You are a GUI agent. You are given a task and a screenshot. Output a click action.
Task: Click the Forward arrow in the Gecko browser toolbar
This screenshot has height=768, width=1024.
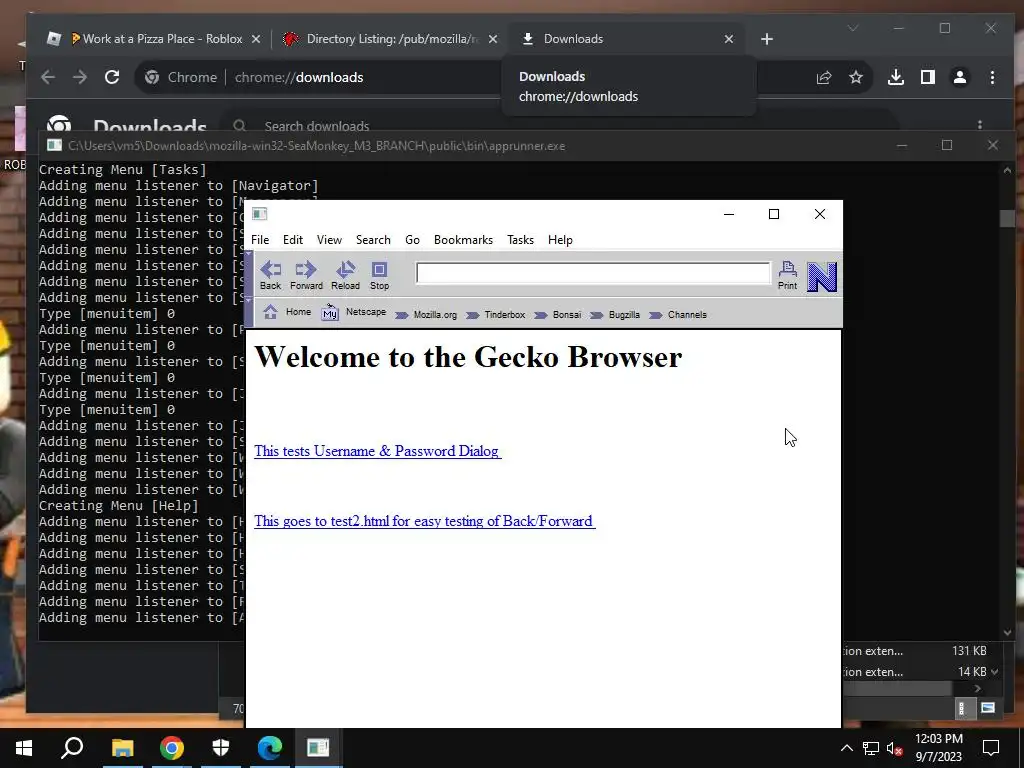(306, 276)
